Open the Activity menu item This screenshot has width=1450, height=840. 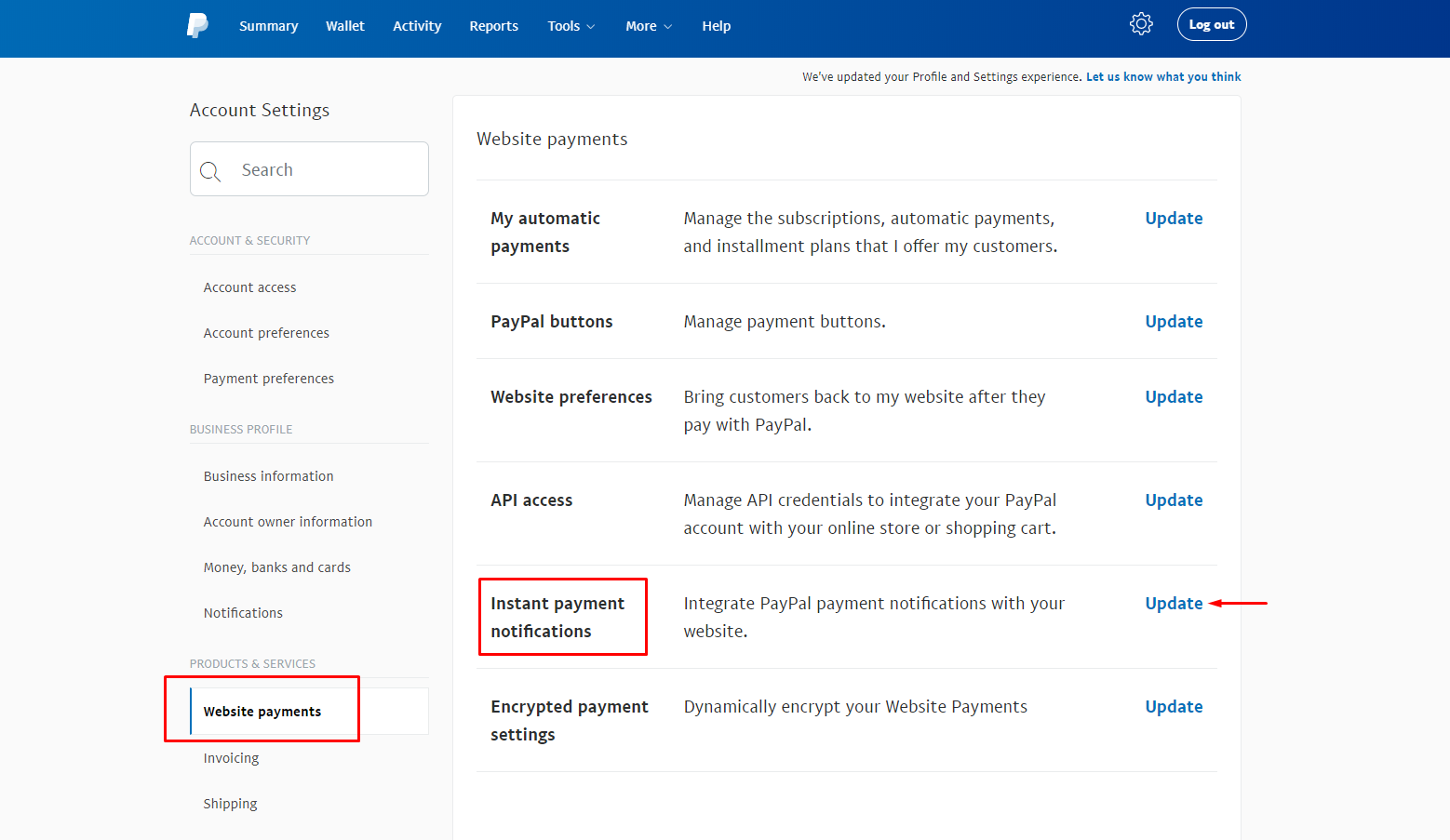point(417,26)
